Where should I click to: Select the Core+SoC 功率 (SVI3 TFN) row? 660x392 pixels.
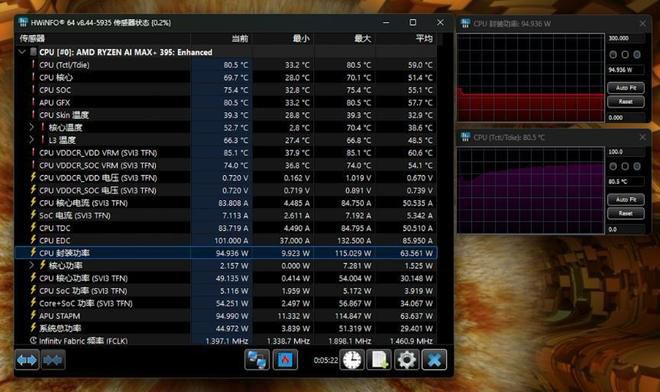(226, 303)
